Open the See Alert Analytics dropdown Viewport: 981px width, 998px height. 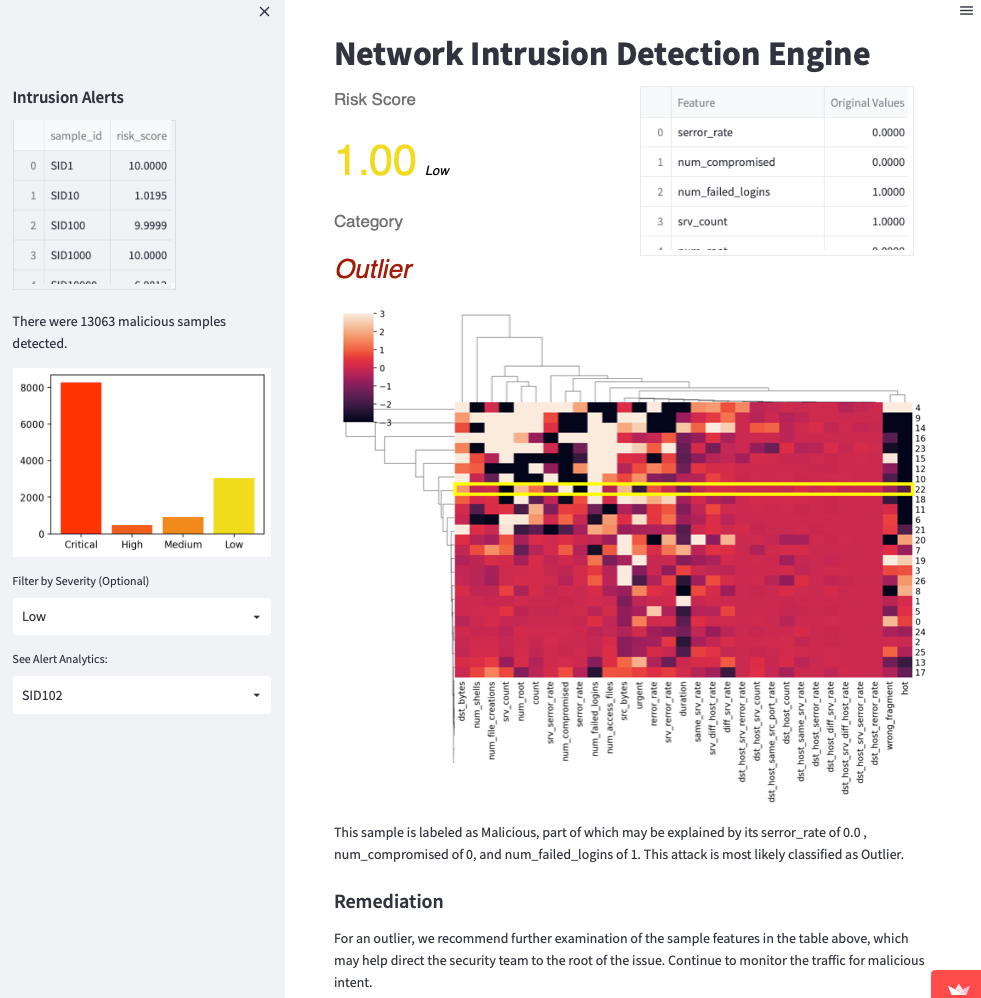point(141,695)
